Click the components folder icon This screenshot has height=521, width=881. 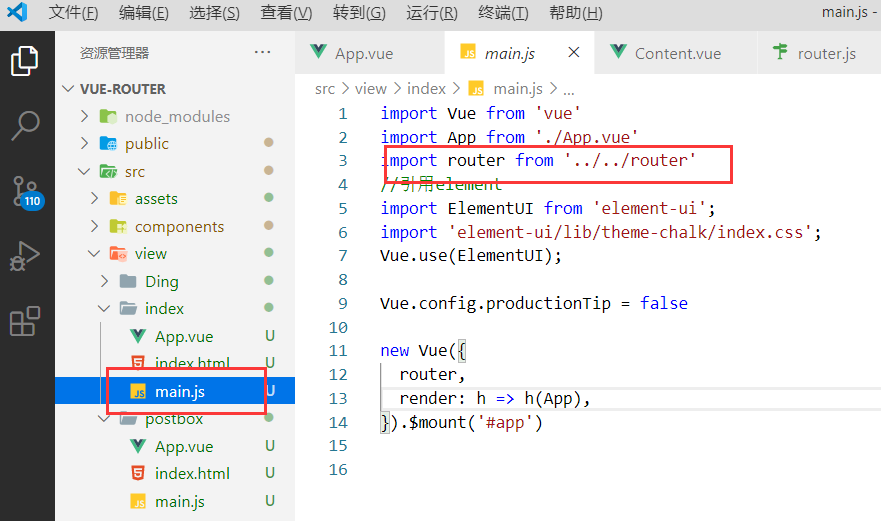118,225
